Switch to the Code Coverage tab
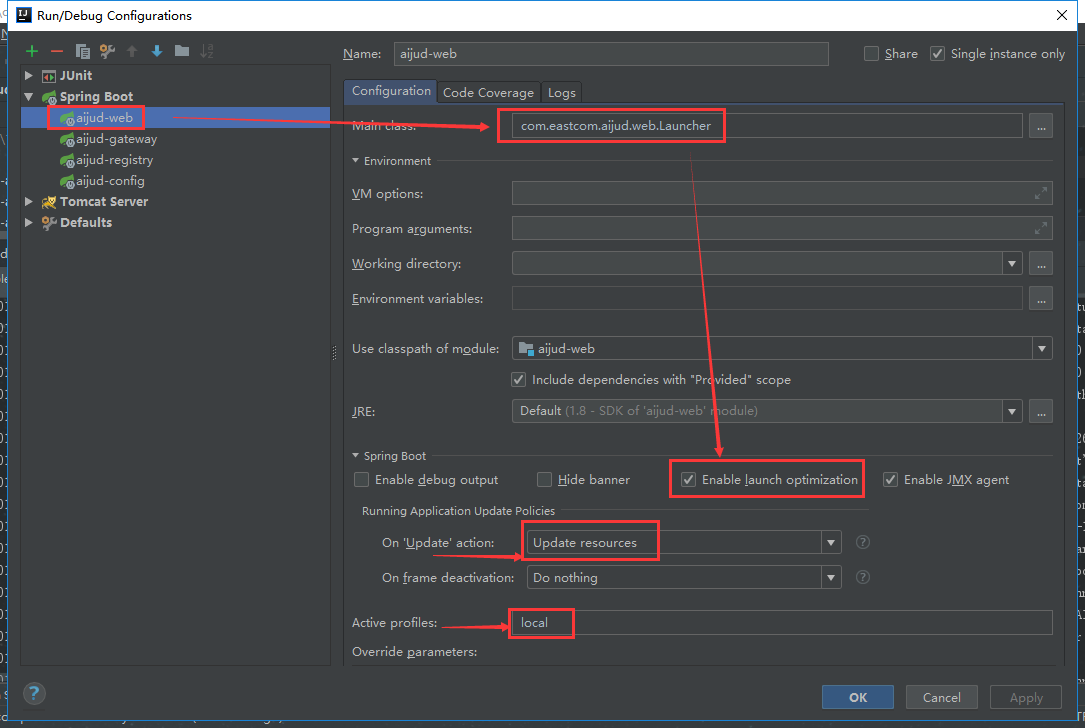 coord(489,93)
